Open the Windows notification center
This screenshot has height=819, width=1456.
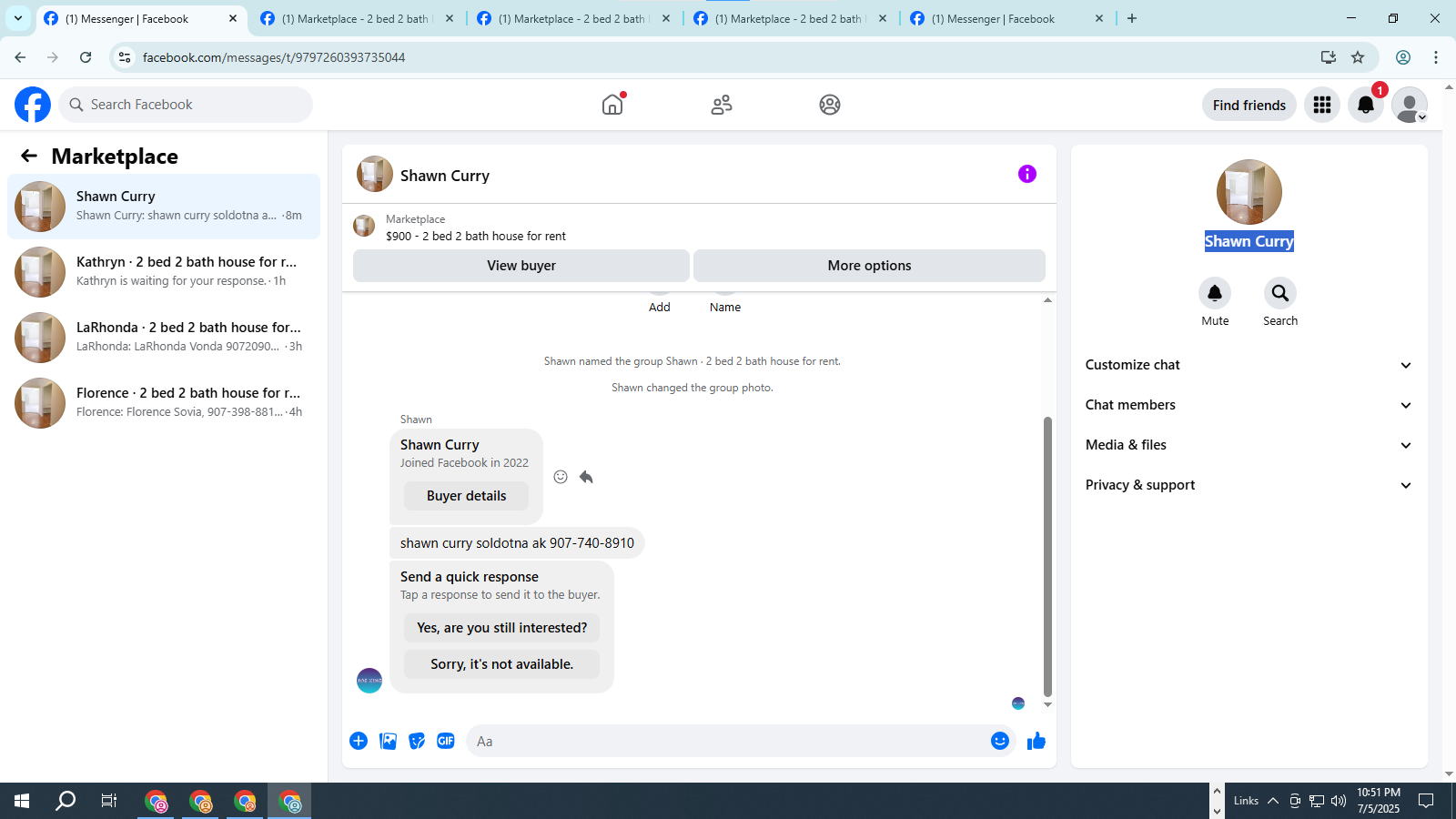tap(1426, 801)
